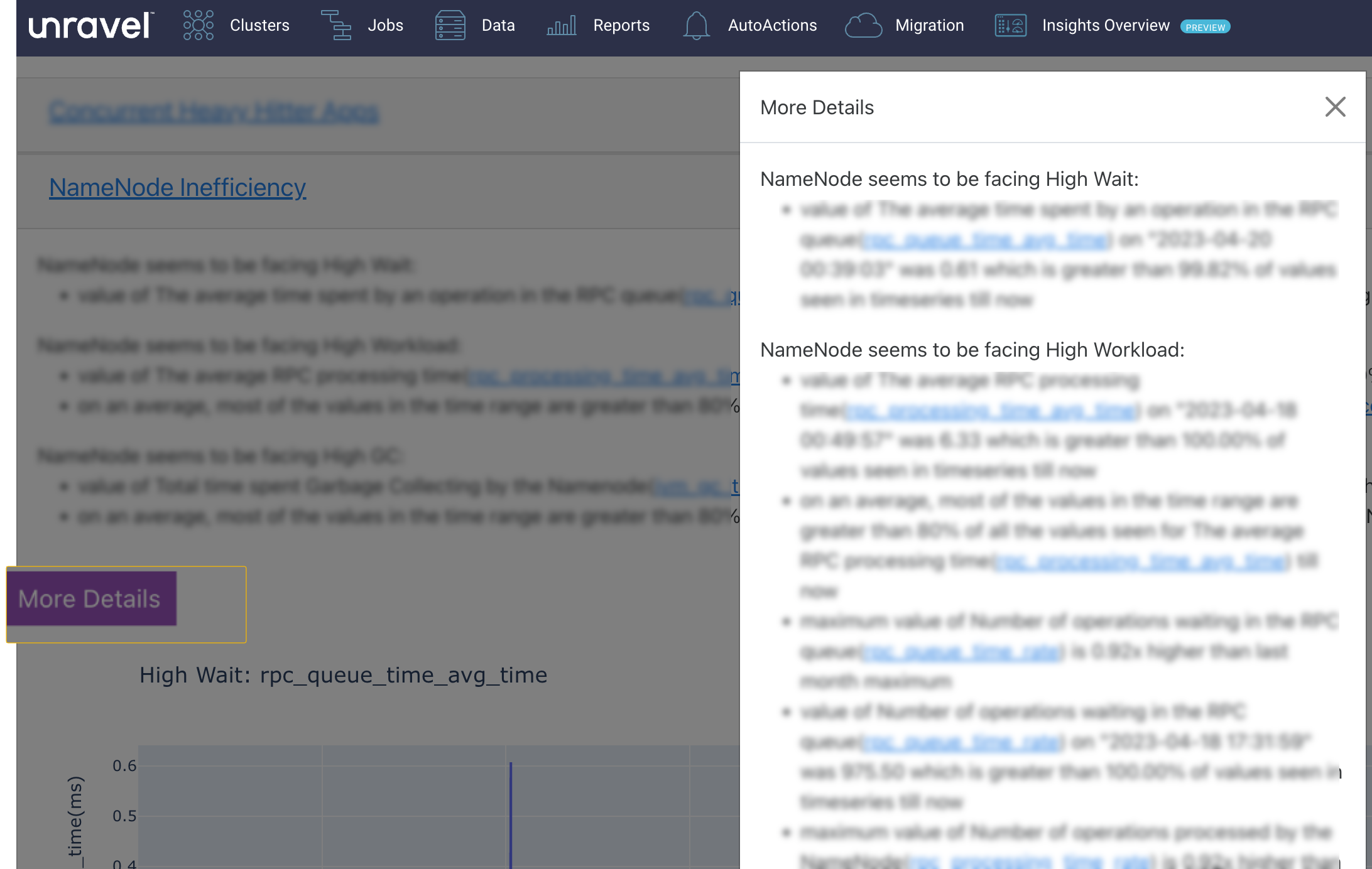
Task: Click the Insights Overview dashboard icon
Action: 1010,26
